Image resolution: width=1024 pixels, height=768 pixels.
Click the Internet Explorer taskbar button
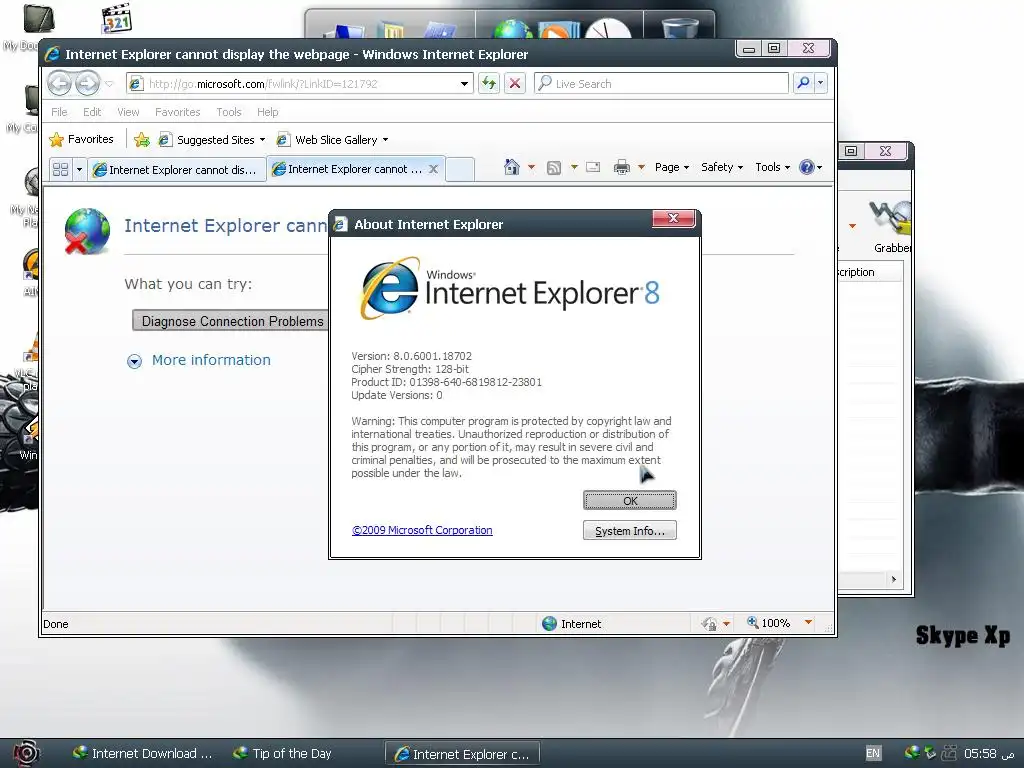pos(462,754)
